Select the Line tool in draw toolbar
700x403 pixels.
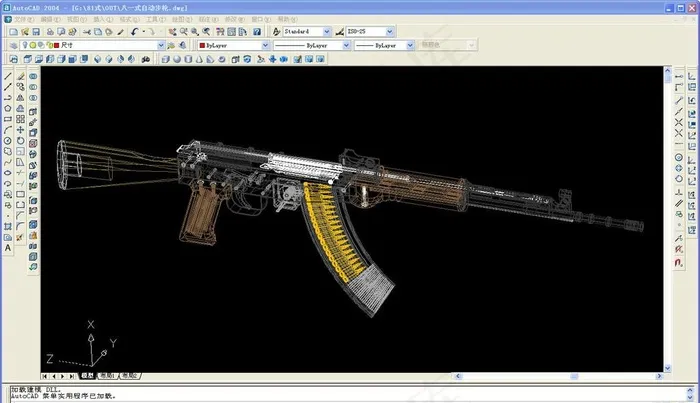tap(8, 76)
